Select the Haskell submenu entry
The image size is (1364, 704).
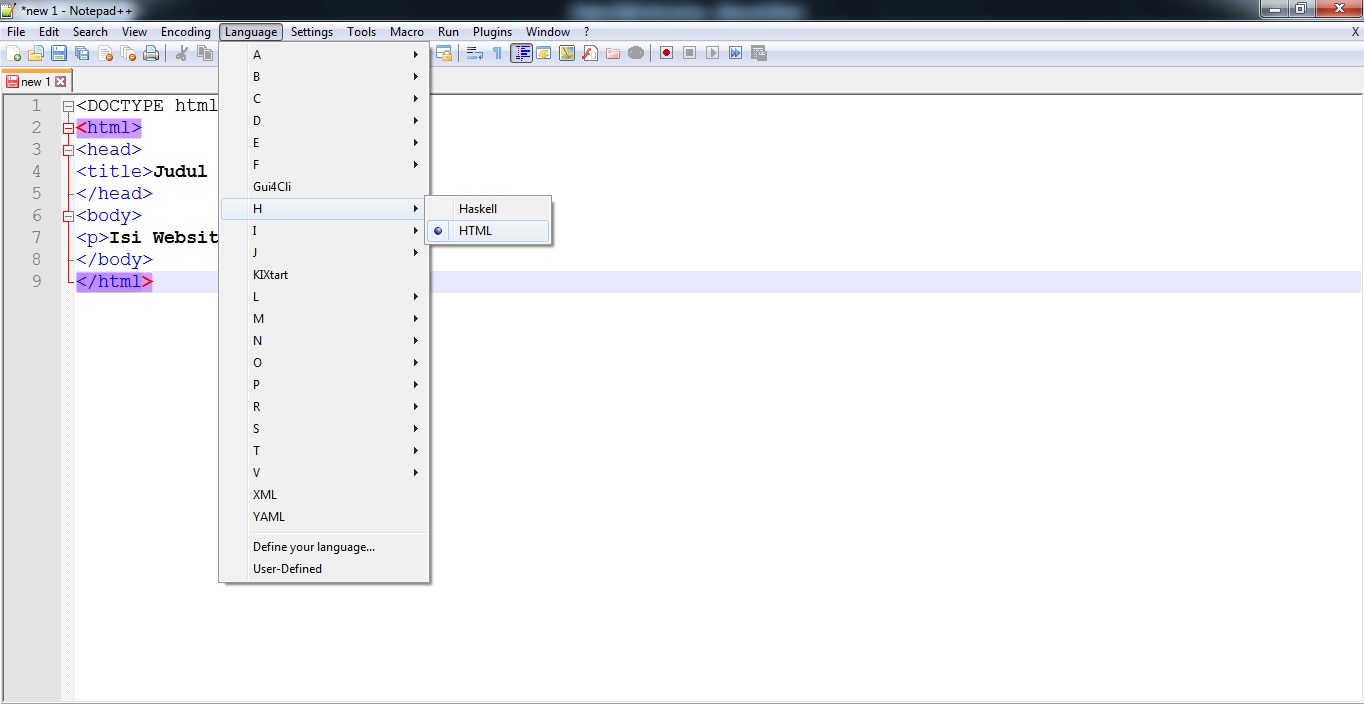tap(477, 208)
